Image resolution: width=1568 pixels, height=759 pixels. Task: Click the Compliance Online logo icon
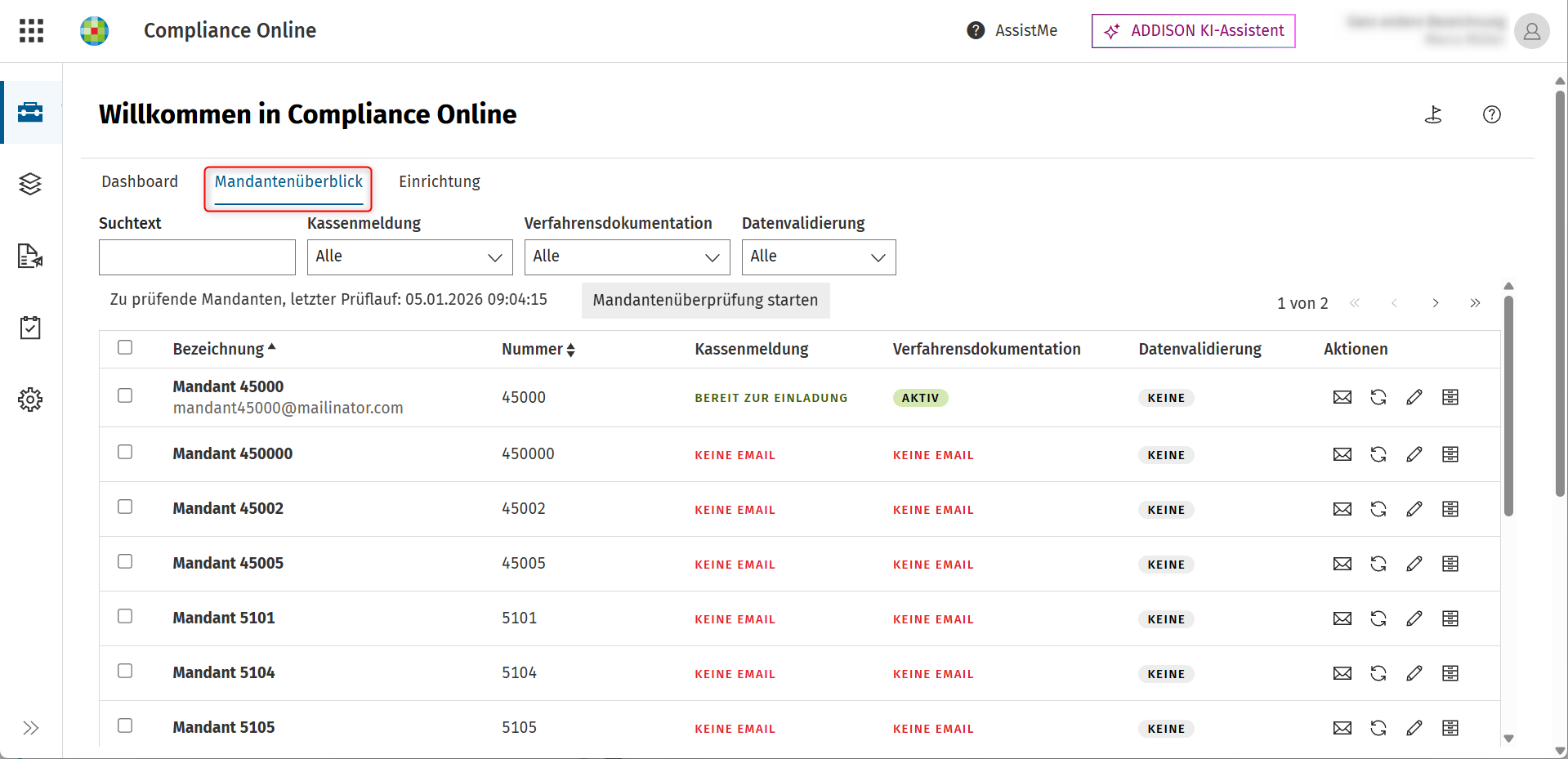(x=94, y=31)
